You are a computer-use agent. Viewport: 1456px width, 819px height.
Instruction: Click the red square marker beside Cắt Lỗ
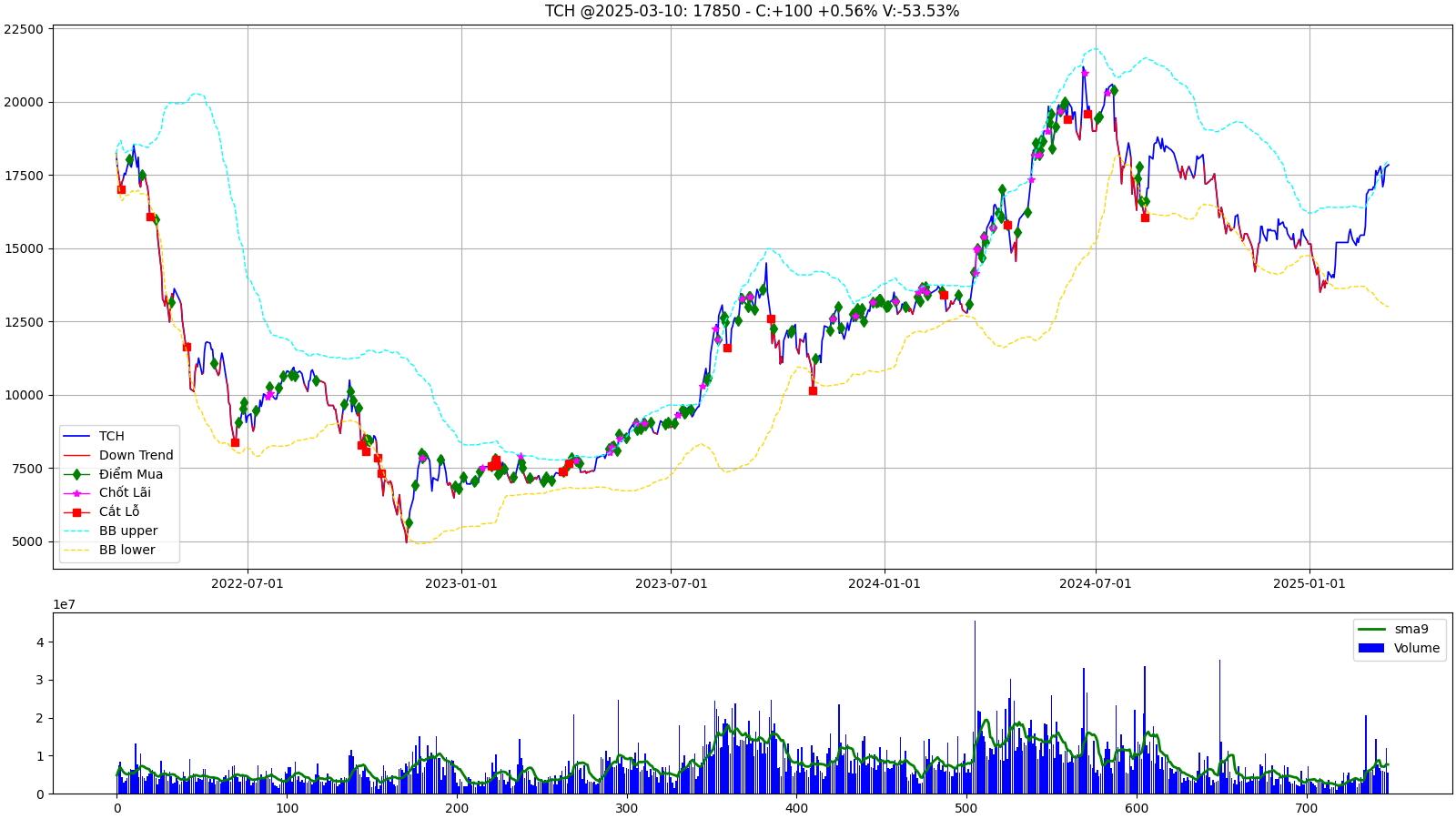[77, 512]
